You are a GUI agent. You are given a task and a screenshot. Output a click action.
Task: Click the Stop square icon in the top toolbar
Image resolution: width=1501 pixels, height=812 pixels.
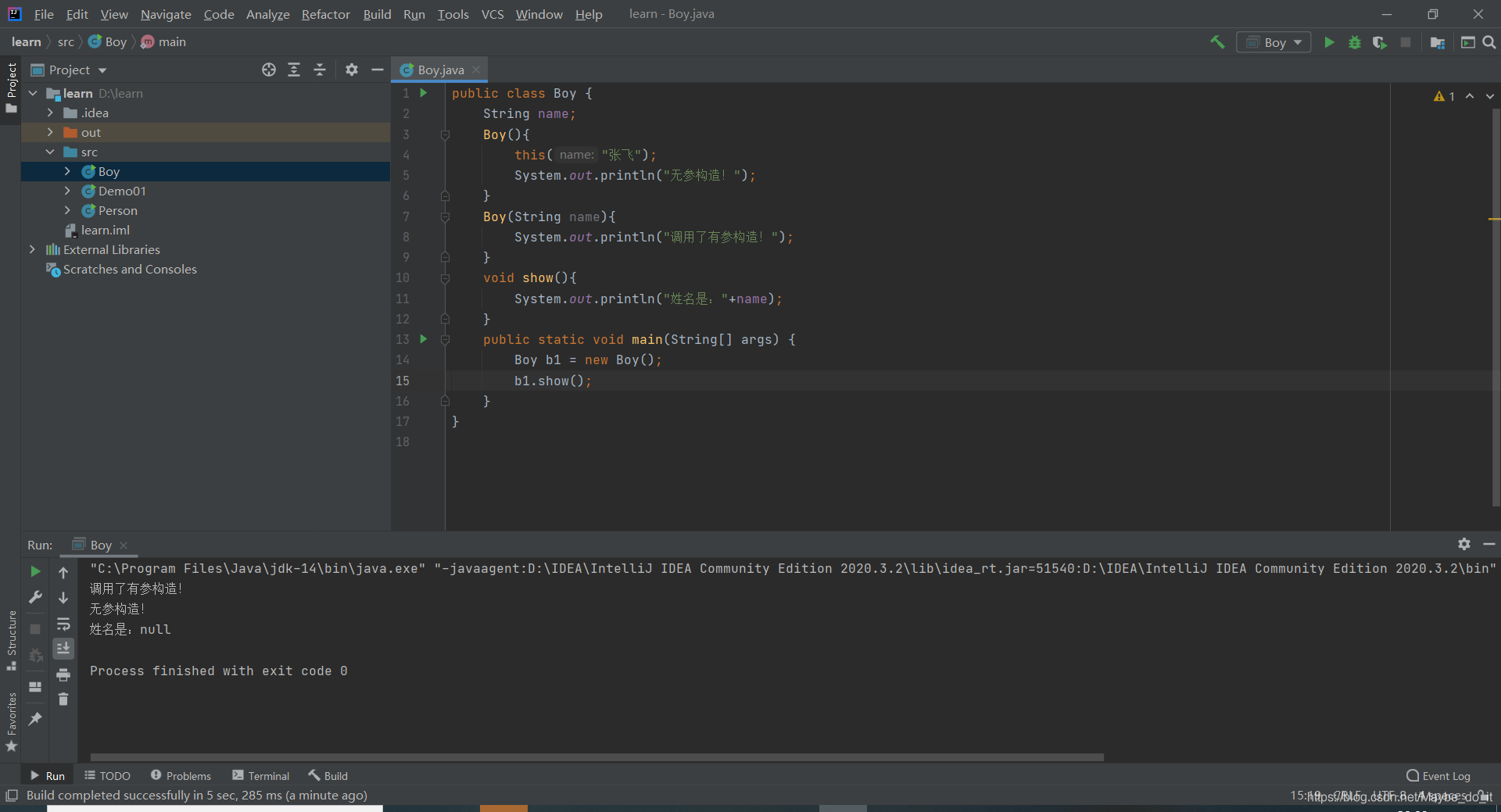1406,42
